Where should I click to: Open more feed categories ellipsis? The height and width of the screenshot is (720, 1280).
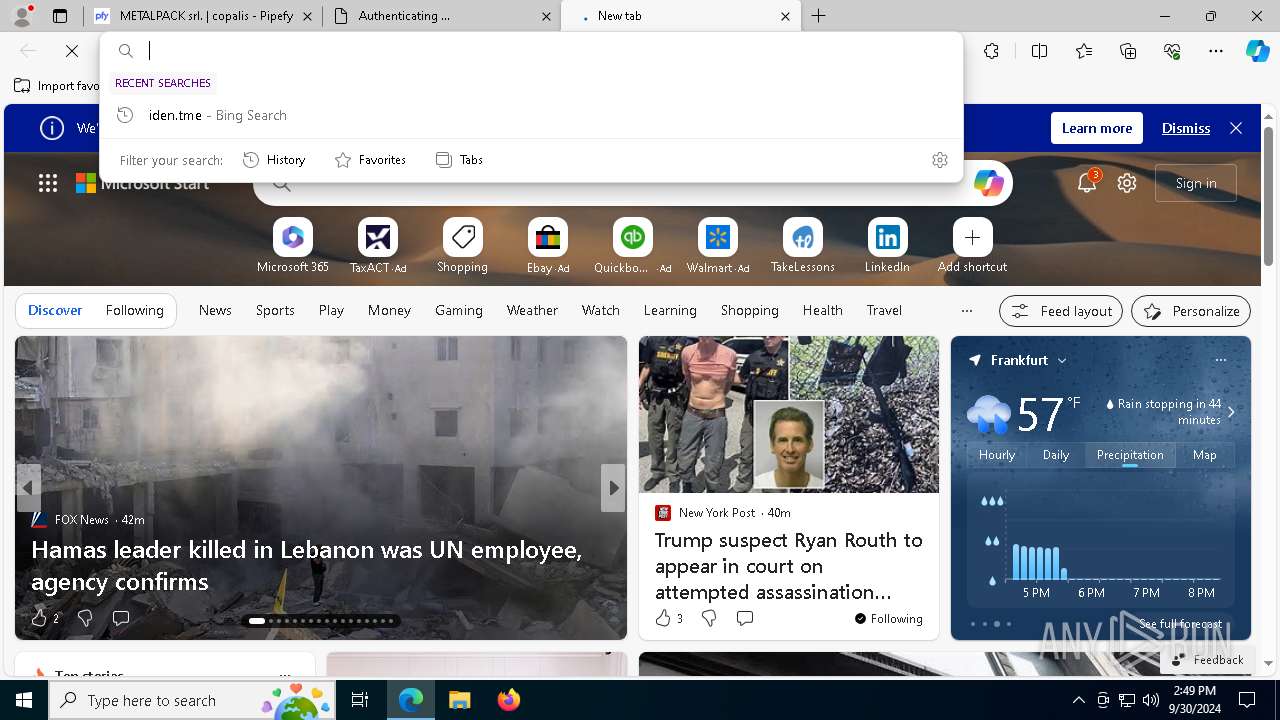pyautogui.click(x=966, y=311)
